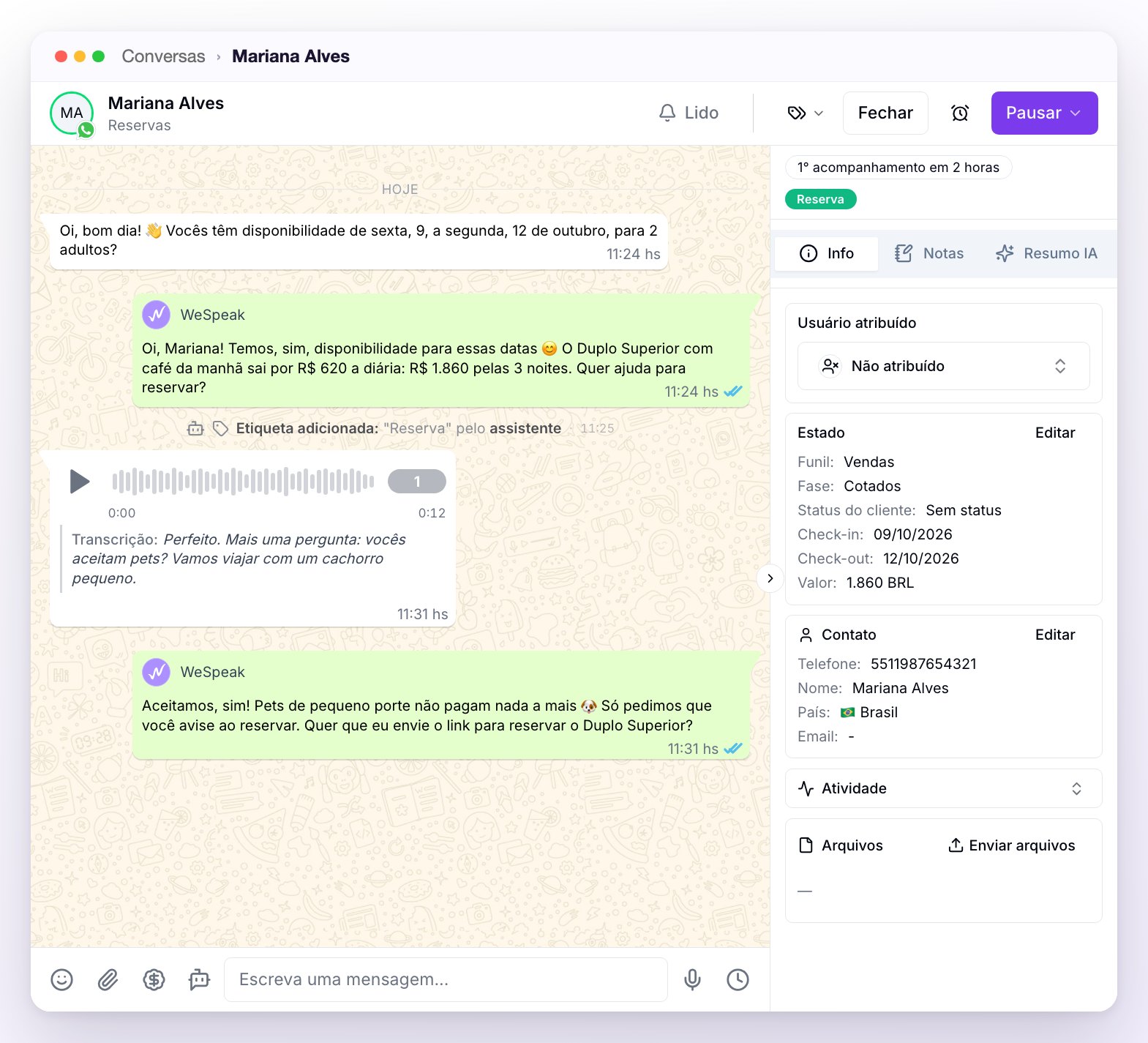Mark conversation as Lido with bell
The width and height of the screenshot is (1148, 1043).
689,113
